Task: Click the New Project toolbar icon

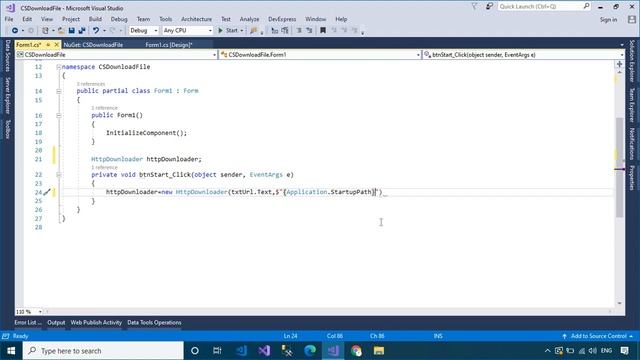Action: pos(45,31)
